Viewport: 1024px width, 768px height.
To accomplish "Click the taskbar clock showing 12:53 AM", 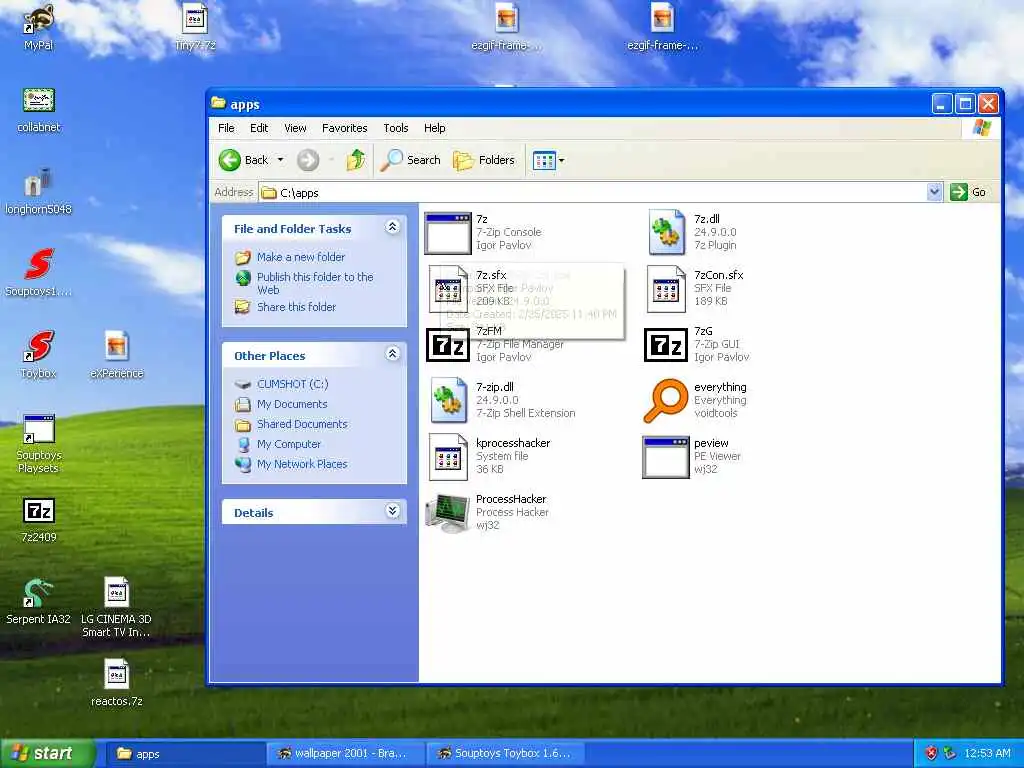I will [x=987, y=754].
